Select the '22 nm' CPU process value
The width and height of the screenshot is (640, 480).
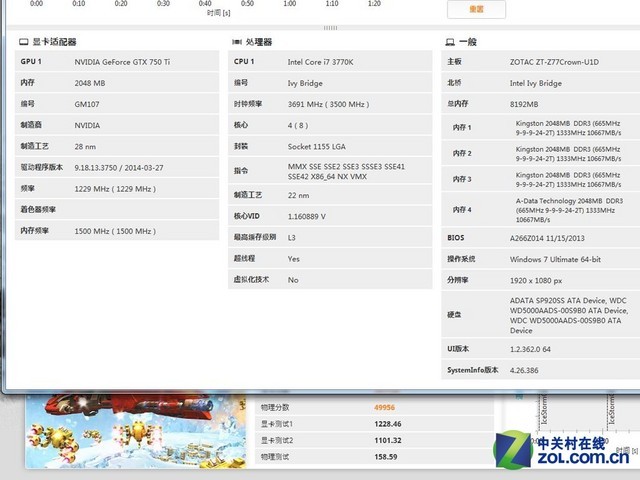pos(298,196)
